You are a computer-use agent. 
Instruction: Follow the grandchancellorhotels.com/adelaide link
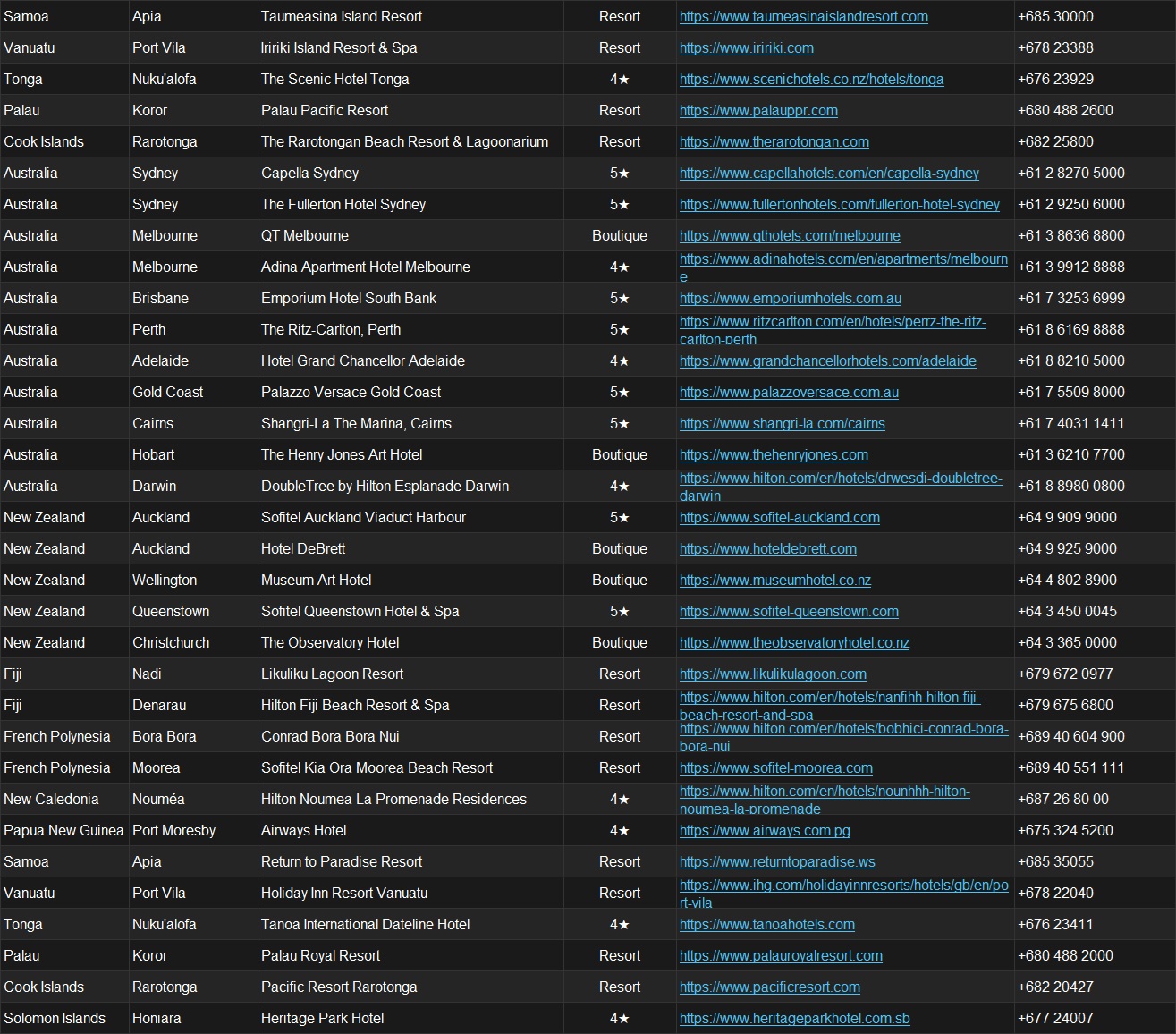(828, 360)
